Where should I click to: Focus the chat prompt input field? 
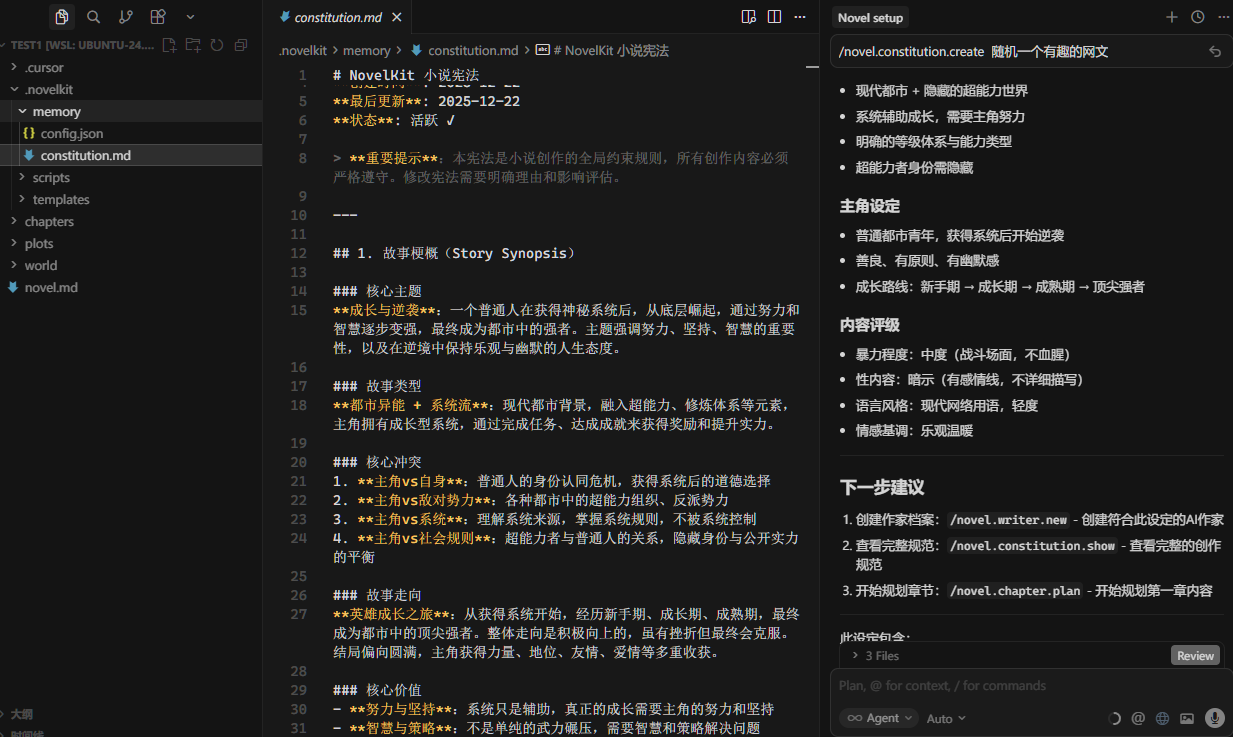(1028, 686)
